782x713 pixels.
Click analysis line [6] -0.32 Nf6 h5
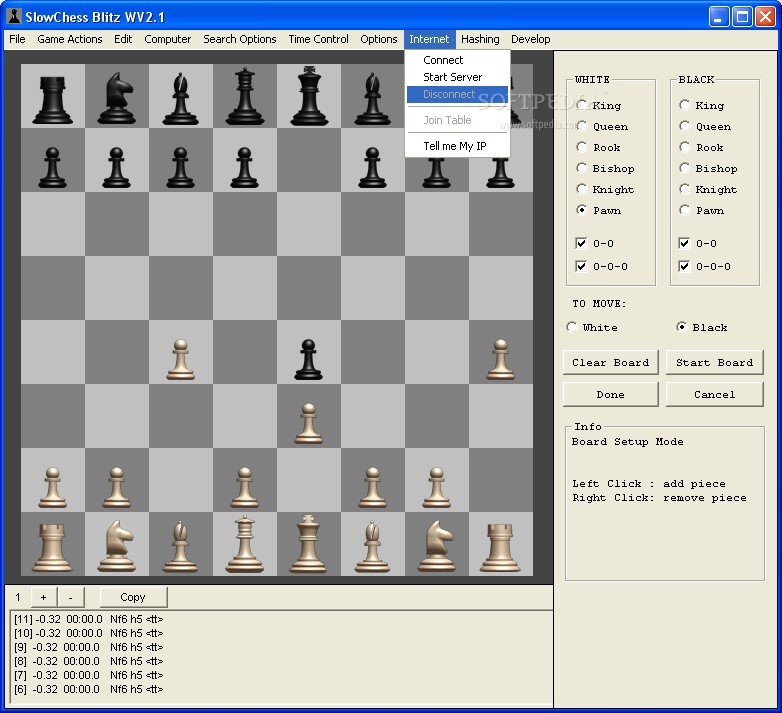tap(88, 689)
